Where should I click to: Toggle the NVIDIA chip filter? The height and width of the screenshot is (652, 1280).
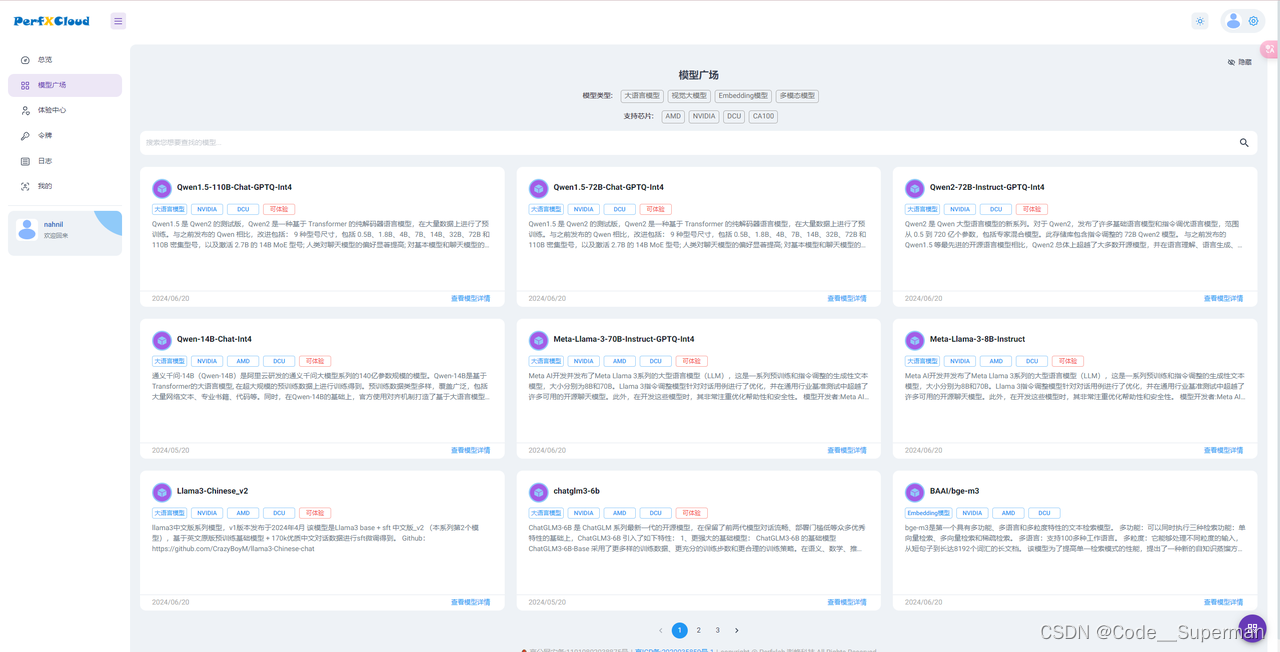pyautogui.click(x=704, y=116)
